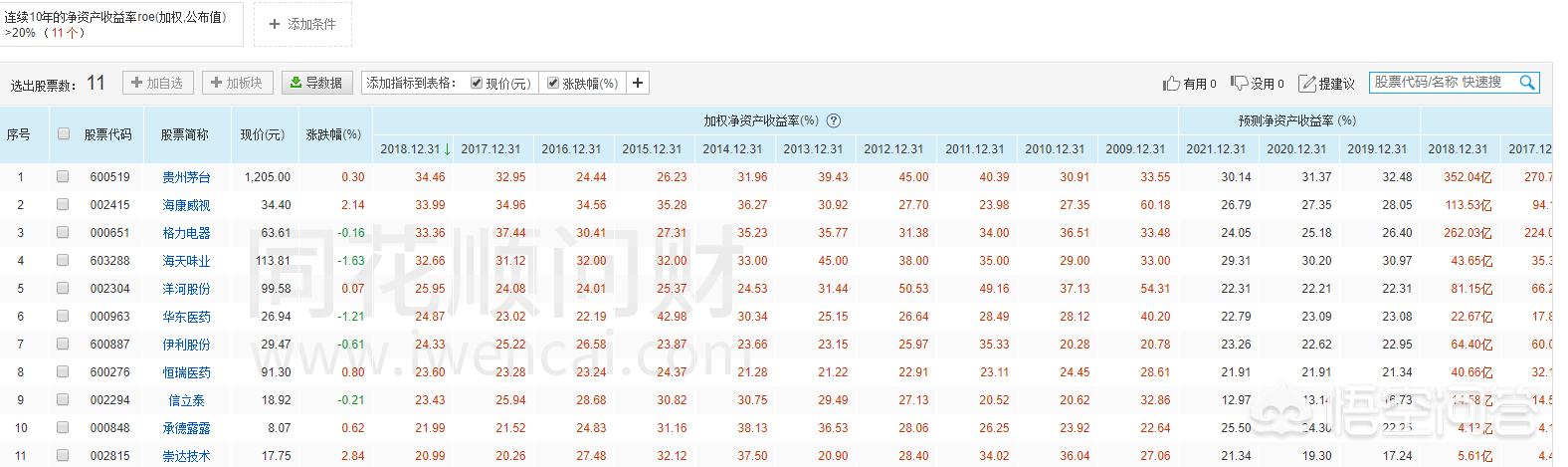
Task: Toggle the select-all checkbox in header
Action: [64, 133]
